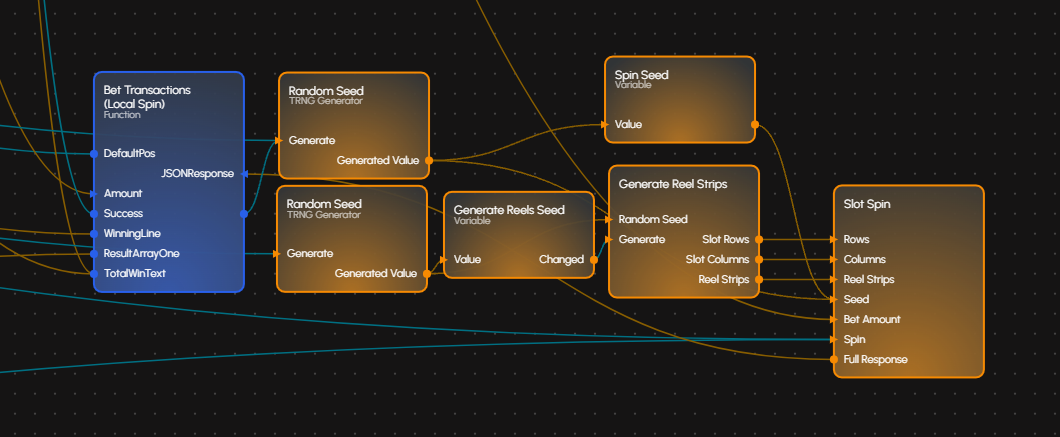Click the Value input port on Generate Reels Seed
The height and width of the screenshot is (437, 1060).
tap(443, 259)
